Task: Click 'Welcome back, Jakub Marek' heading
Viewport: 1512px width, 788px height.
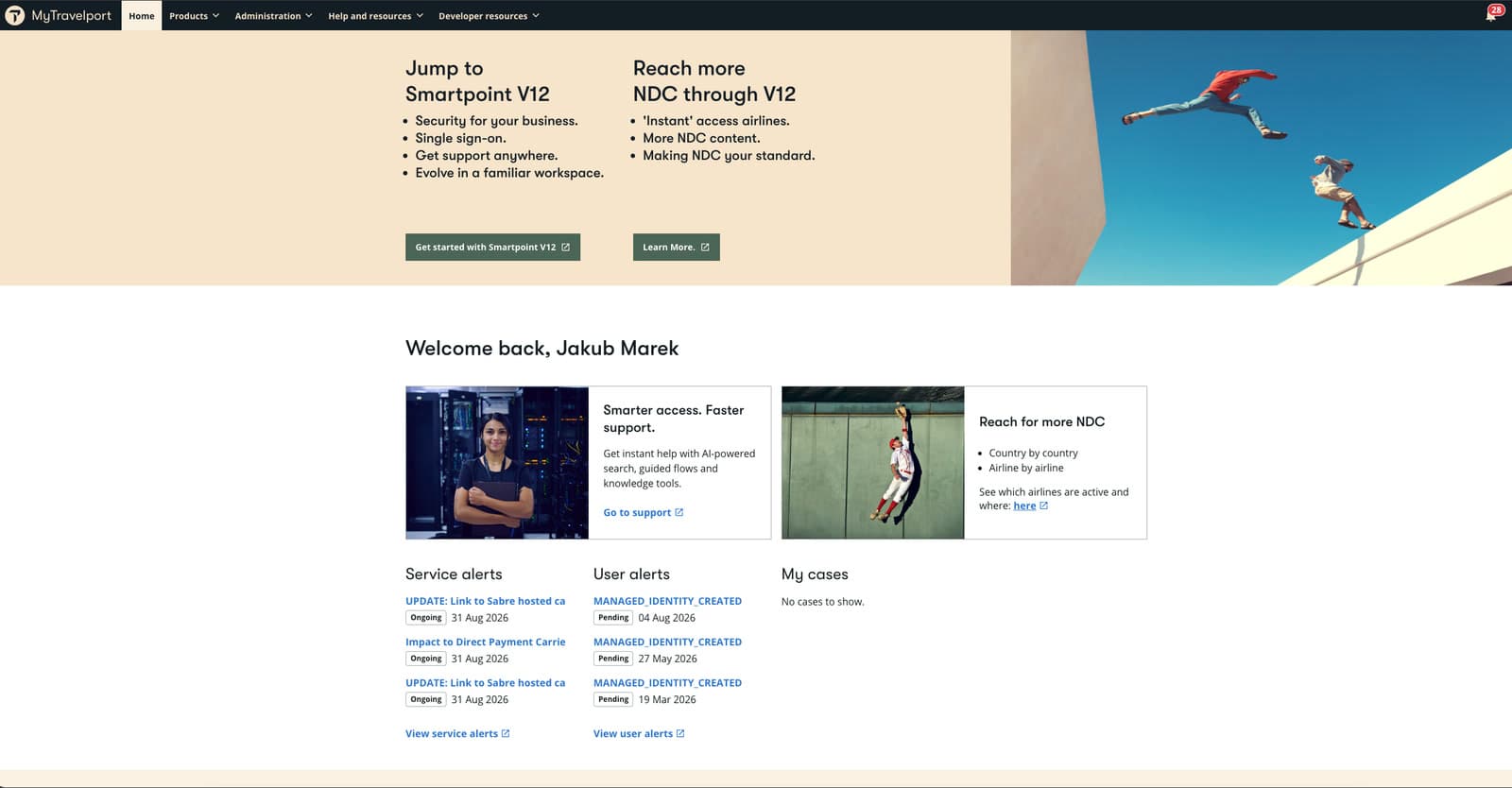Action: point(542,349)
